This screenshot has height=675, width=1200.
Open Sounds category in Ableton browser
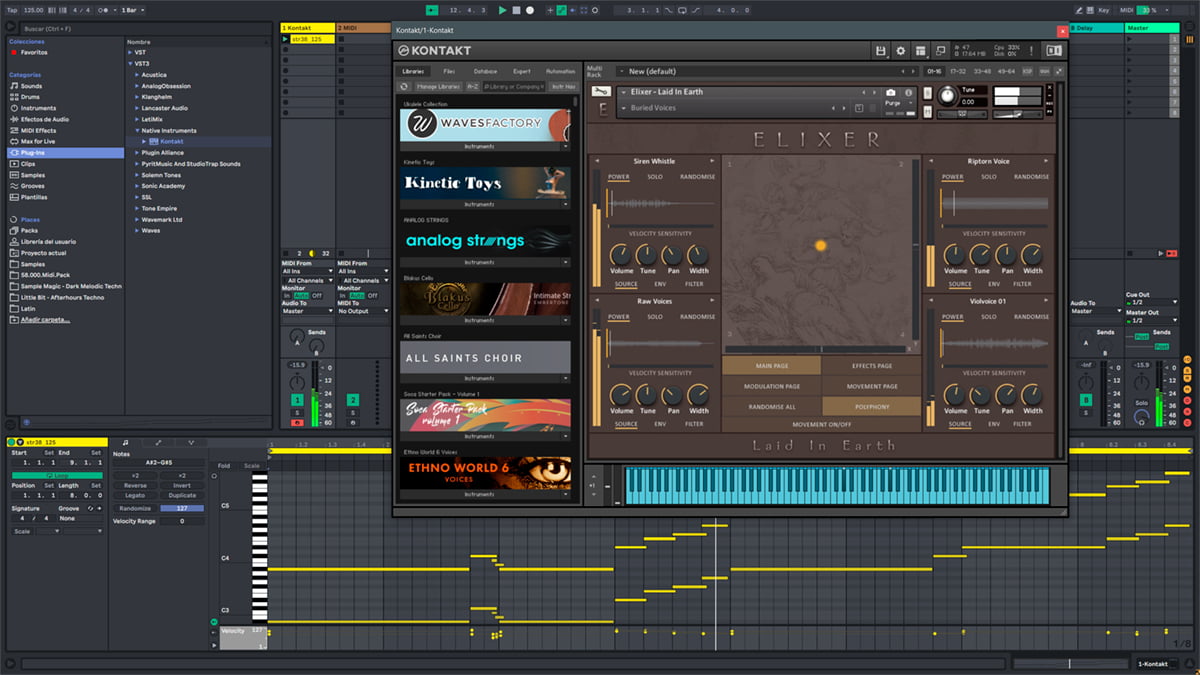[27, 86]
